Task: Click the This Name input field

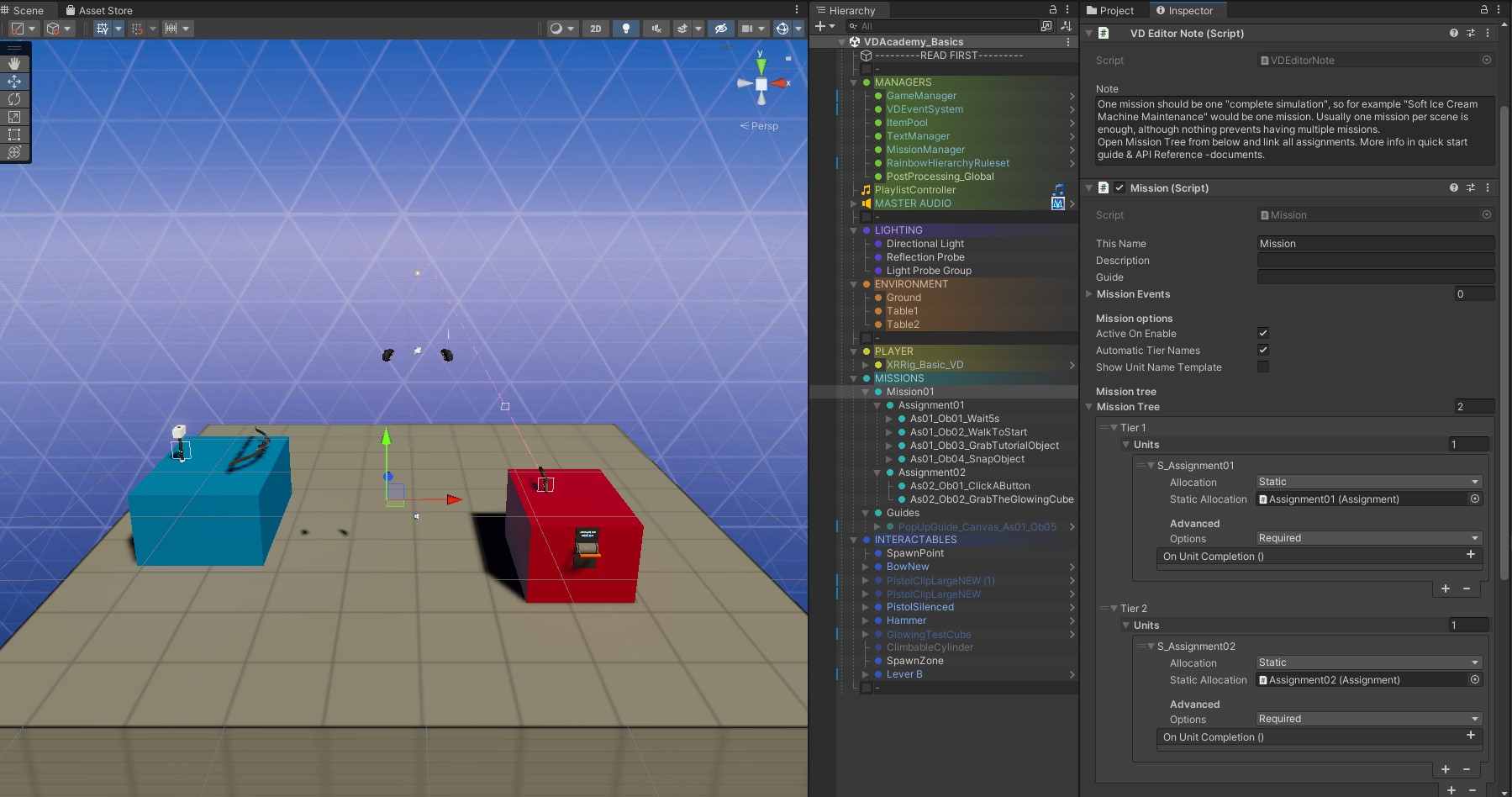Action: click(1375, 244)
